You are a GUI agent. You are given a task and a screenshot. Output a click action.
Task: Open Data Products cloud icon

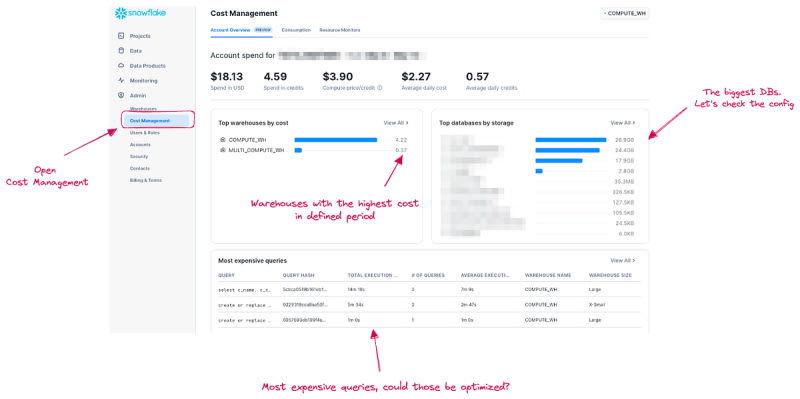[x=121, y=65]
